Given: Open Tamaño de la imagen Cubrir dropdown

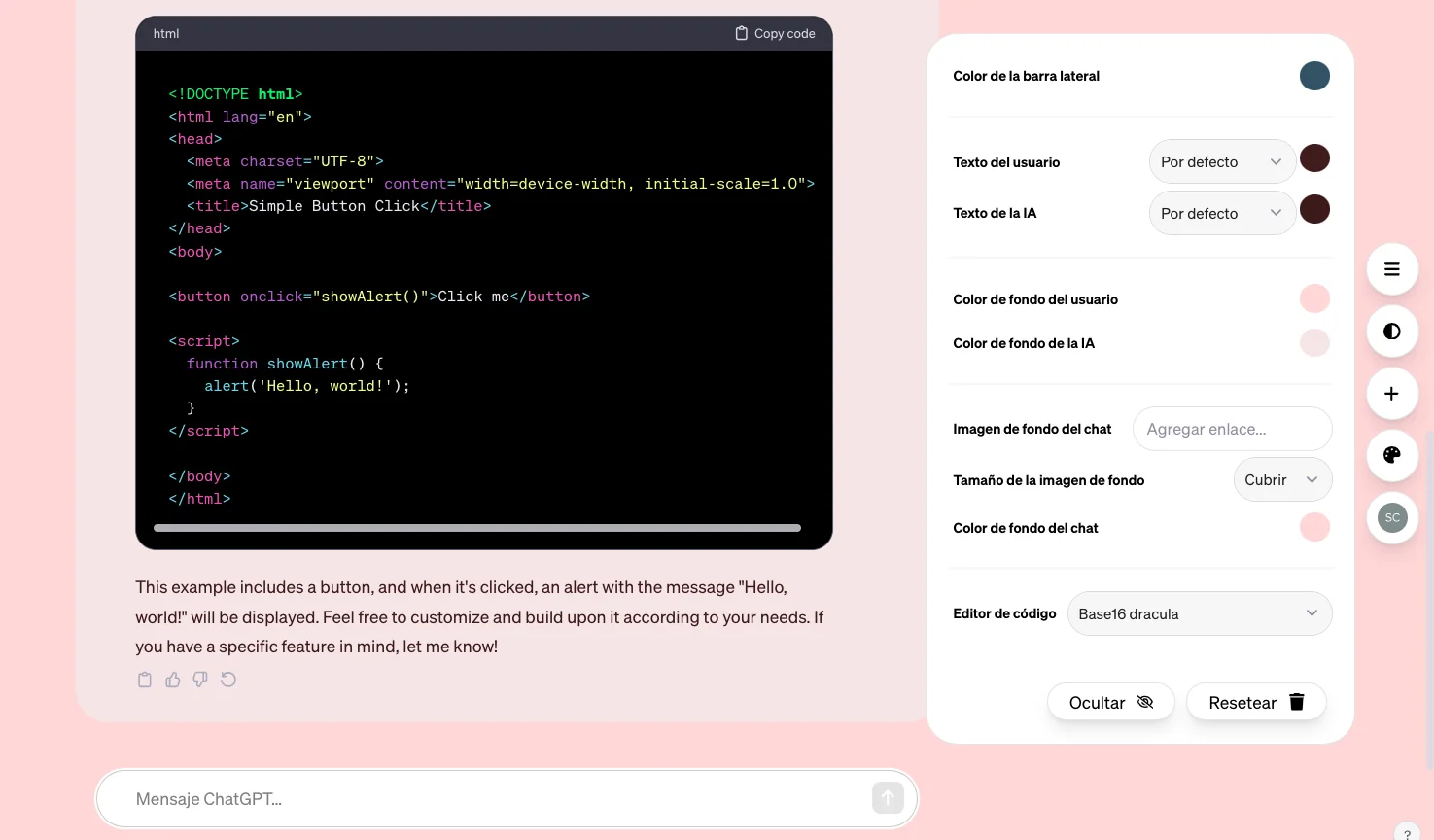Looking at the screenshot, I should pos(1282,479).
